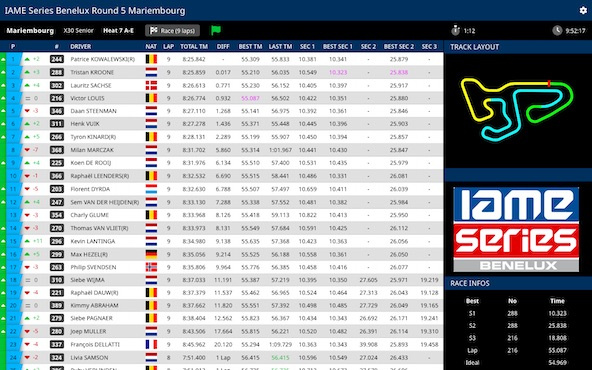Click kart number badge 346

click(x=57, y=111)
